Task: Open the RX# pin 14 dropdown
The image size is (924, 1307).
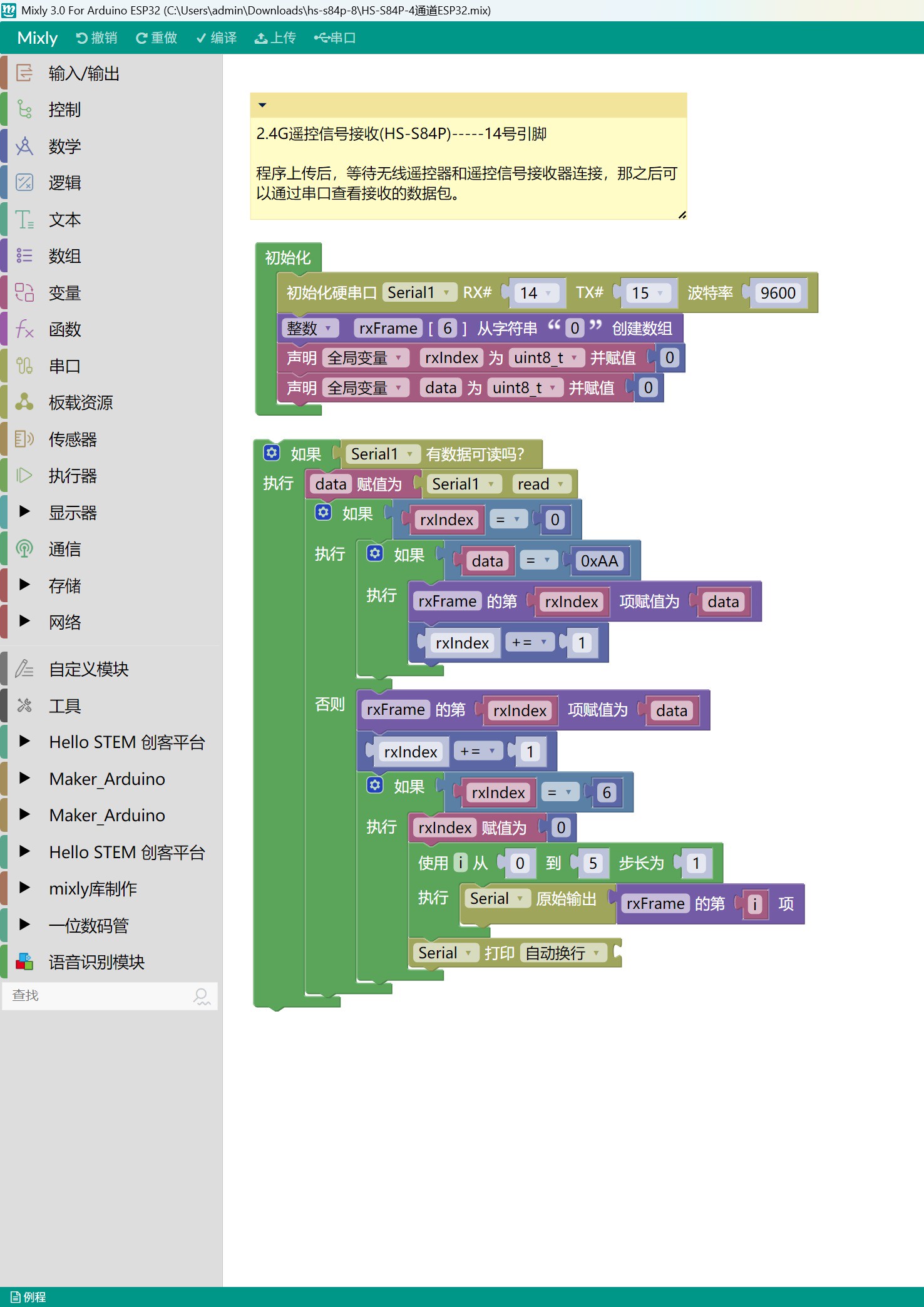Action: 535,293
